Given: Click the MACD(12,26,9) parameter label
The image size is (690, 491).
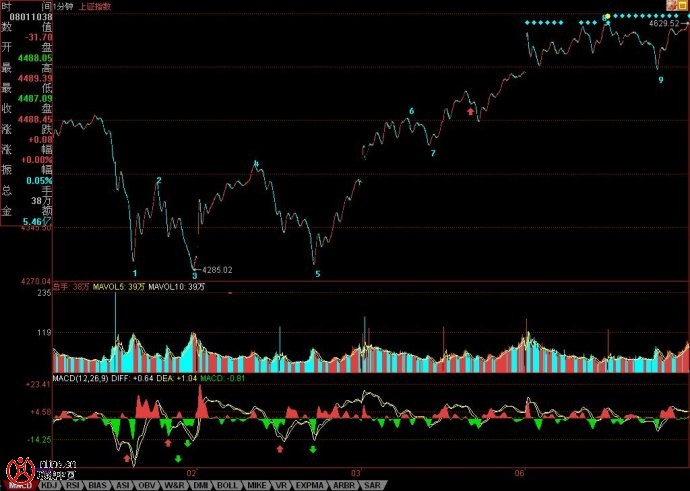Looking at the screenshot, I should [x=79, y=377].
